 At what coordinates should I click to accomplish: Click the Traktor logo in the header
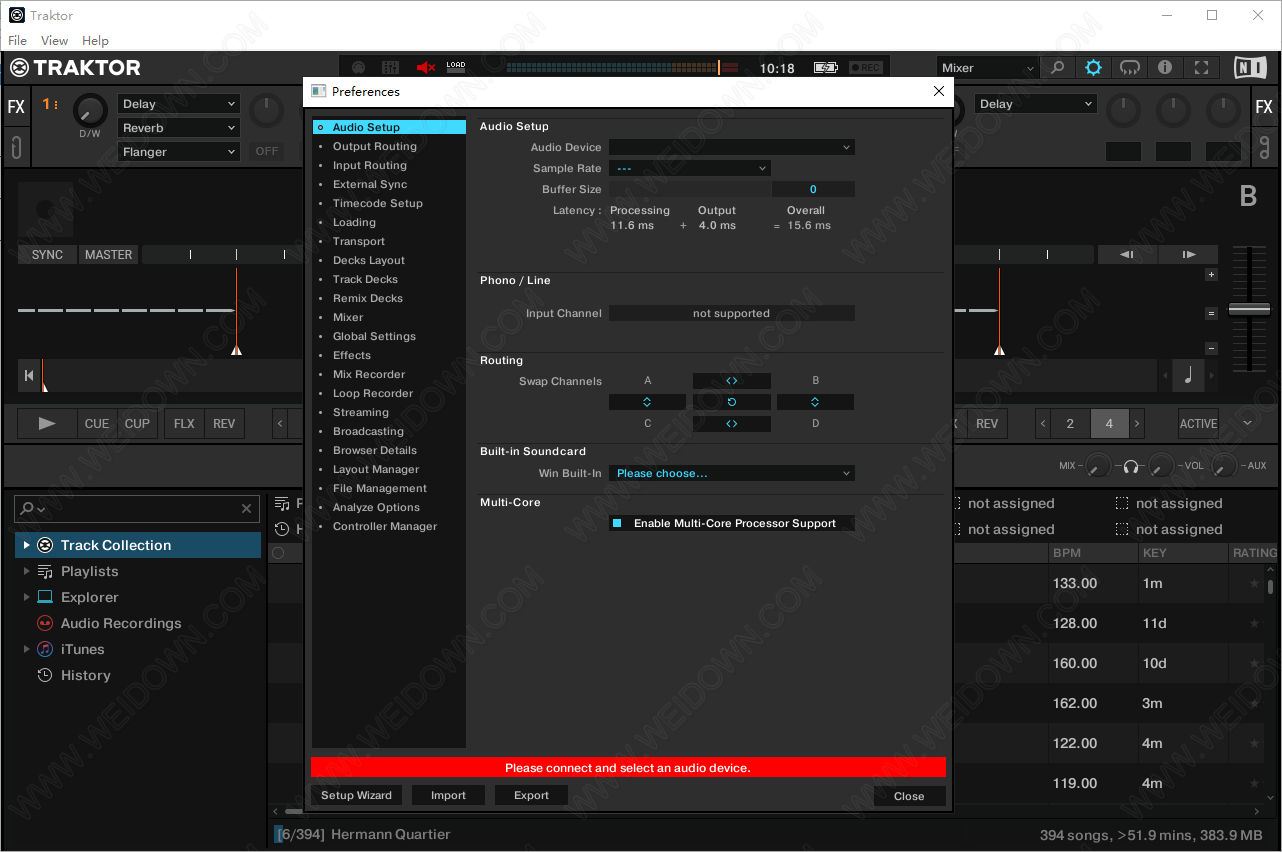[x=75, y=68]
